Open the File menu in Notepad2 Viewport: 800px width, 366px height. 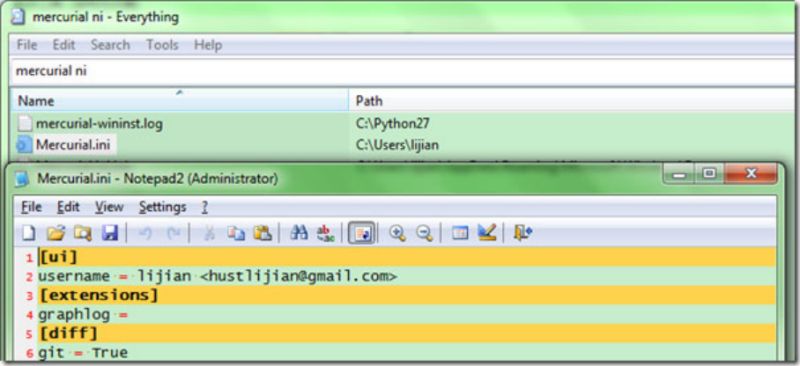pos(32,207)
